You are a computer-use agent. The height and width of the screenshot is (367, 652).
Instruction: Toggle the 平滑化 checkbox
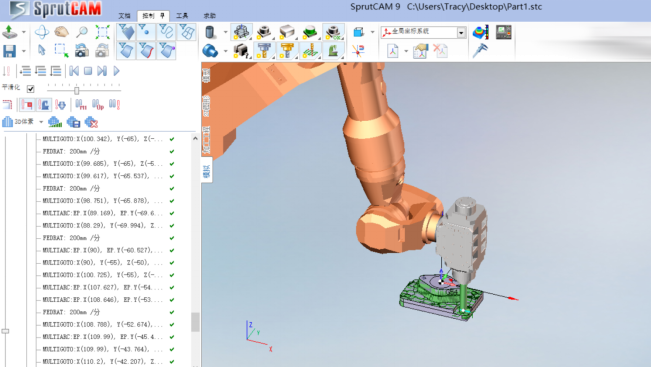[x=30, y=89]
